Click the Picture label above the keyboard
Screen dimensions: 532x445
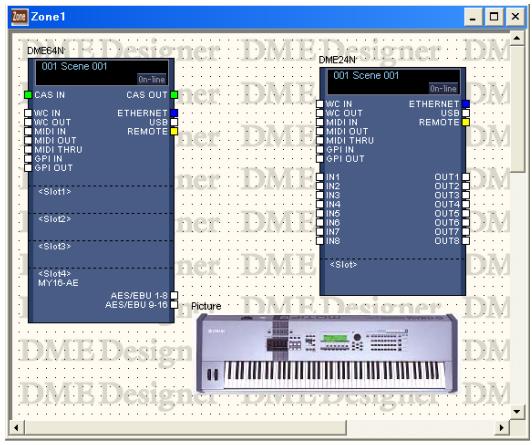click(206, 306)
